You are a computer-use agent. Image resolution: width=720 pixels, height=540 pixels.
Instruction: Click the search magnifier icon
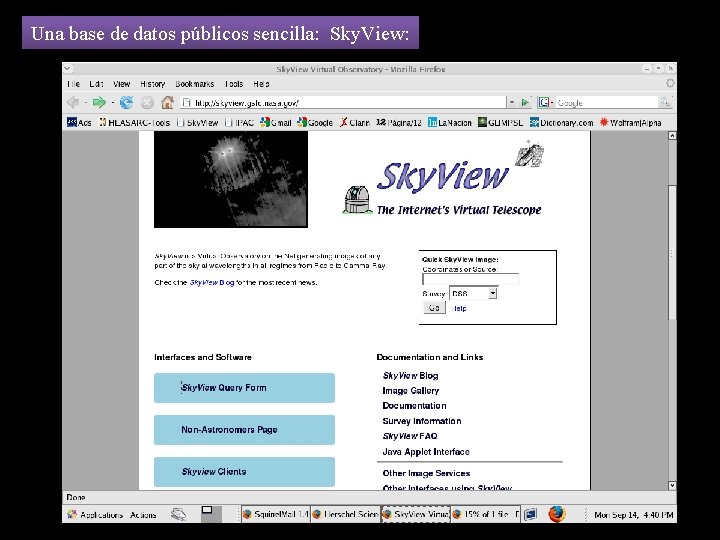coord(665,102)
